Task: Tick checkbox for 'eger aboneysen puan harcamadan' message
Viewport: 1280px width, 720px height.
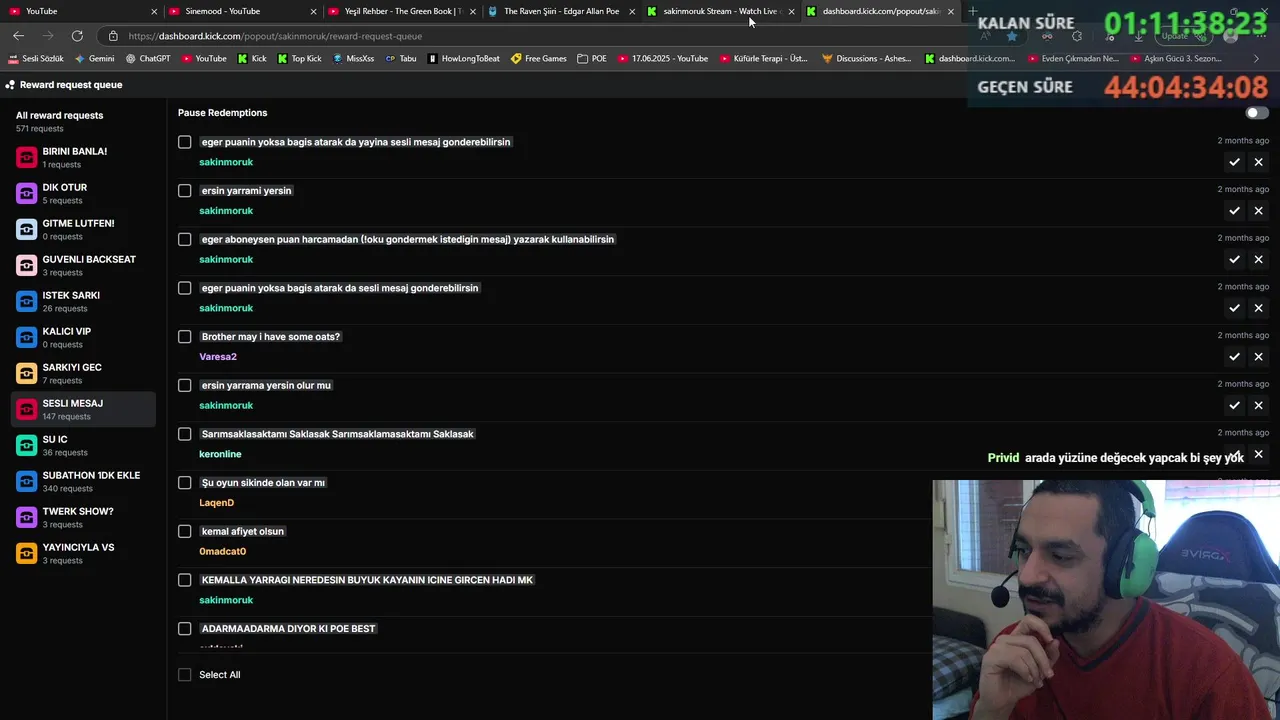Action: click(184, 239)
